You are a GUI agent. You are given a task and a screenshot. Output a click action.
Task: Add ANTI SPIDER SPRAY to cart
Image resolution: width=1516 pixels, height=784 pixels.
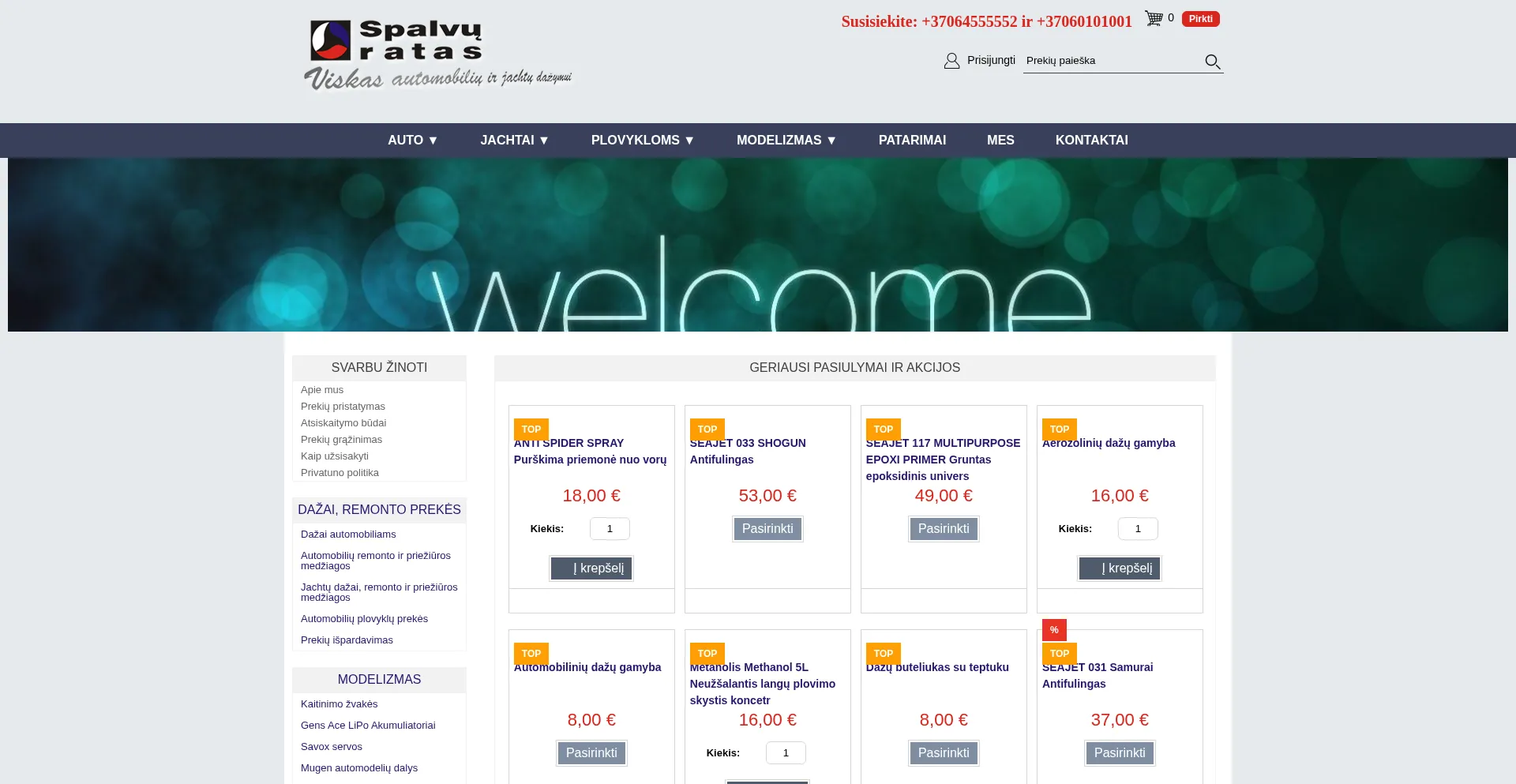click(x=591, y=568)
